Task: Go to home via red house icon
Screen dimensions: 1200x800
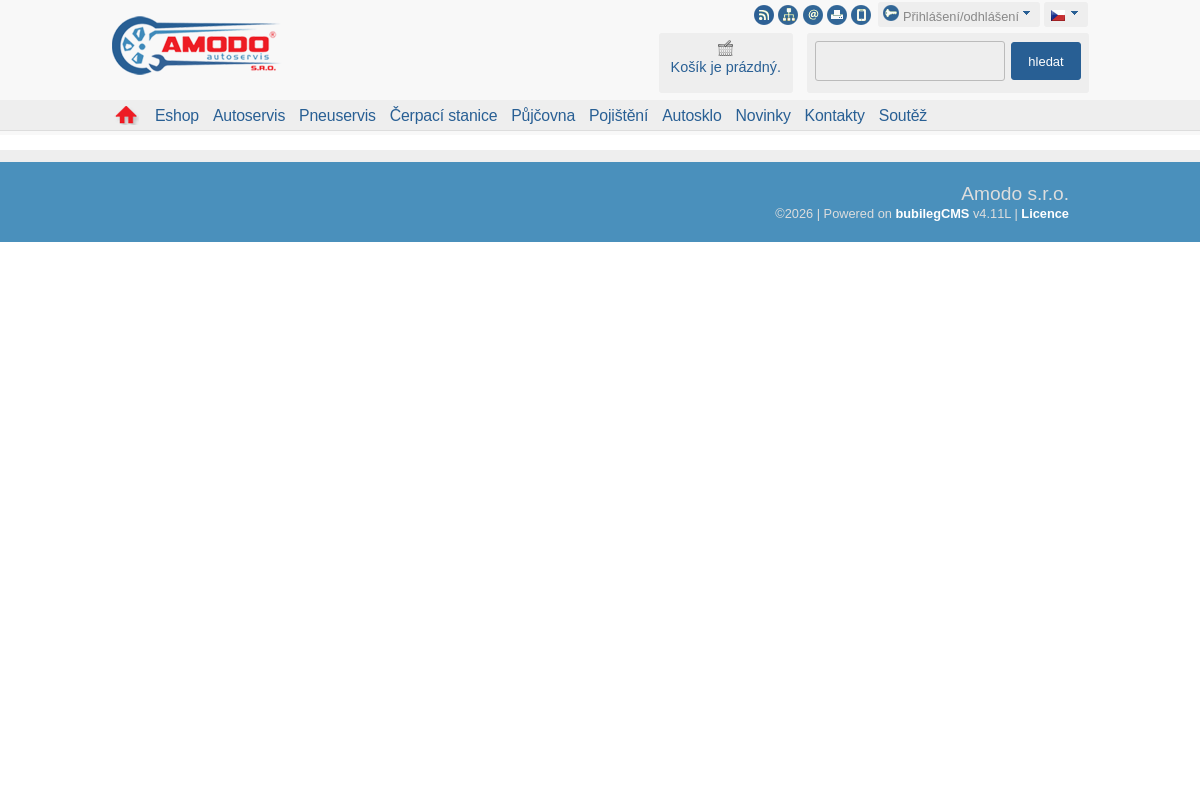Action: (x=126, y=115)
